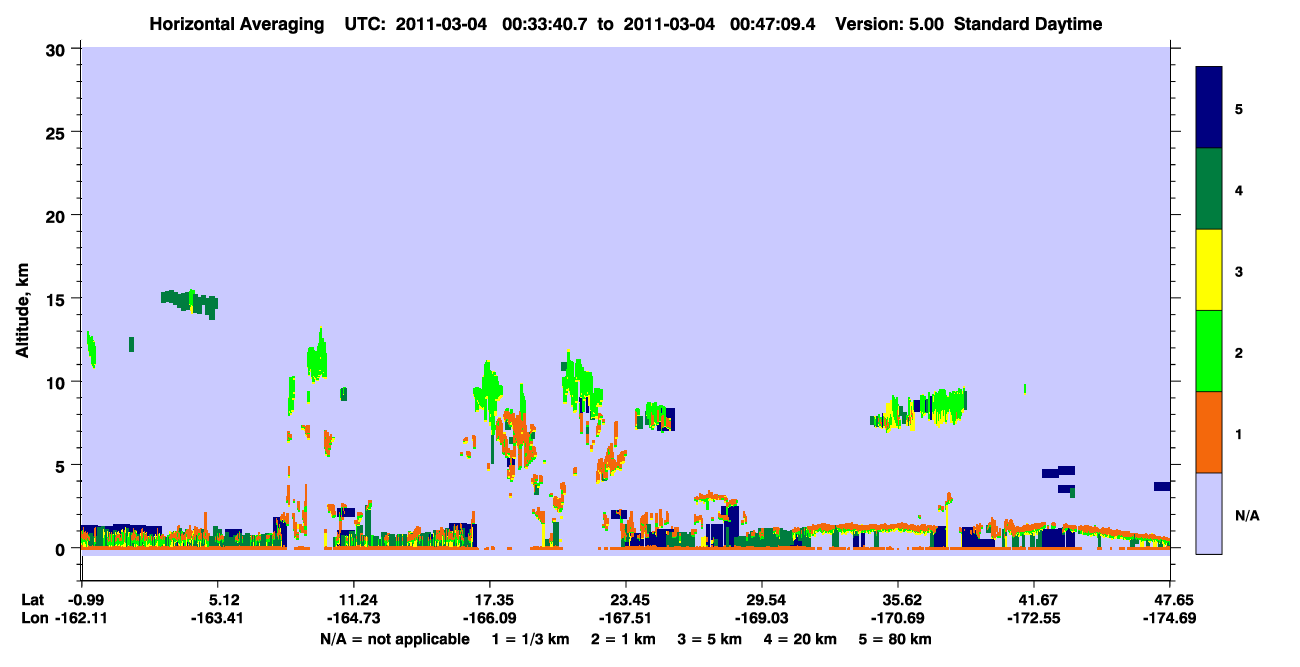Click the 'Lon' row label
This screenshot has height=667, width=1300.
point(34,619)
